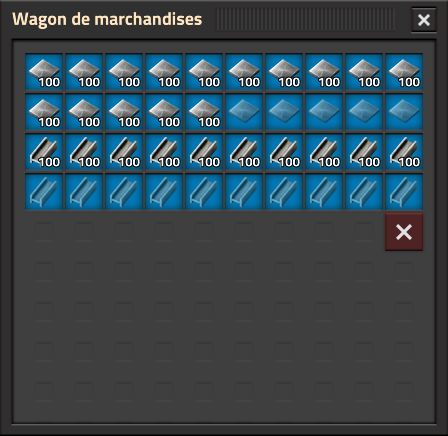Click the fifth steel plate stack in second row

pos(204,112)
